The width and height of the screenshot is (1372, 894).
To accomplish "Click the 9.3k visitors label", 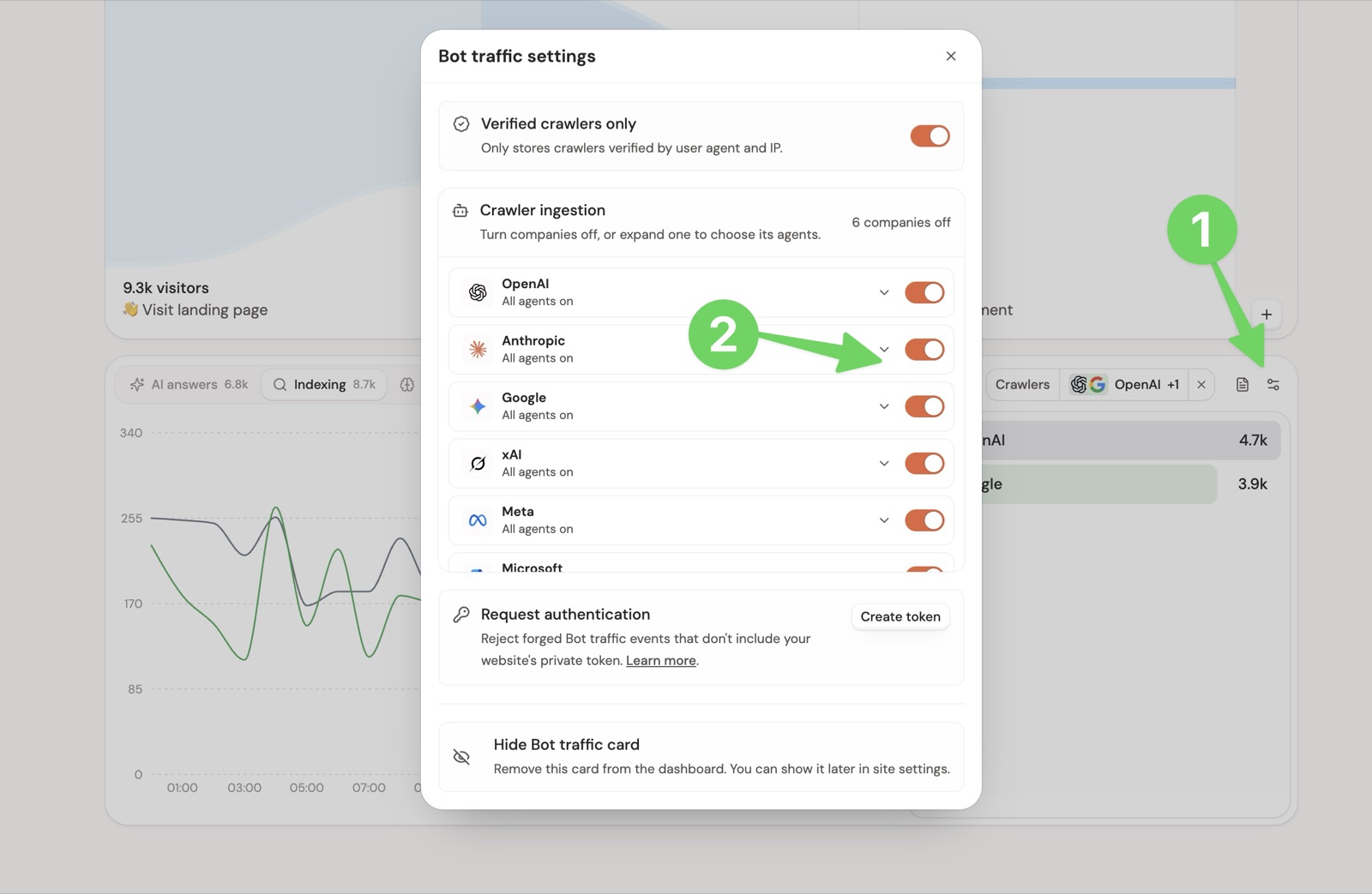I will coord(165,288).
